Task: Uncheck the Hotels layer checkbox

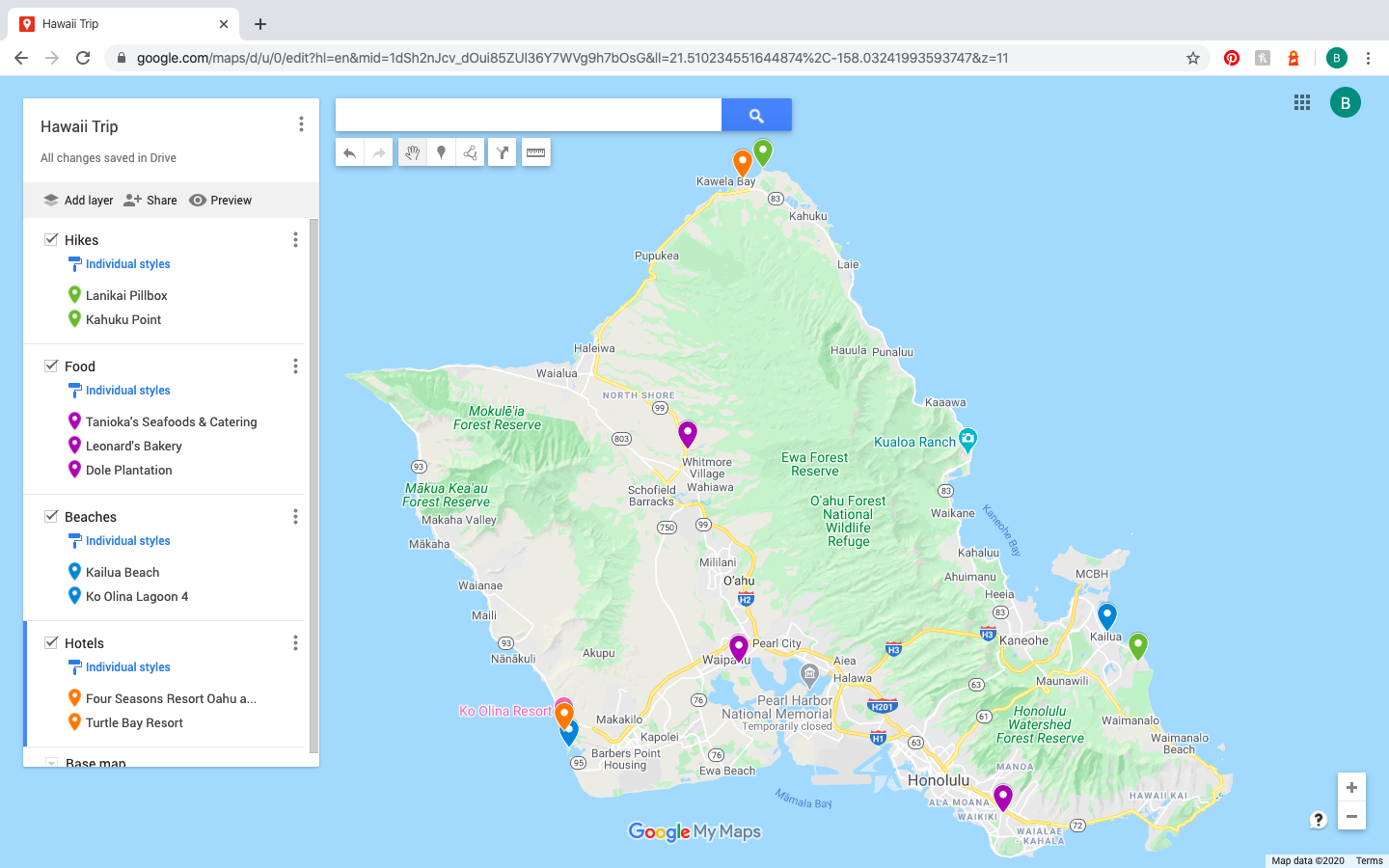Action: [x=51, y=642]
